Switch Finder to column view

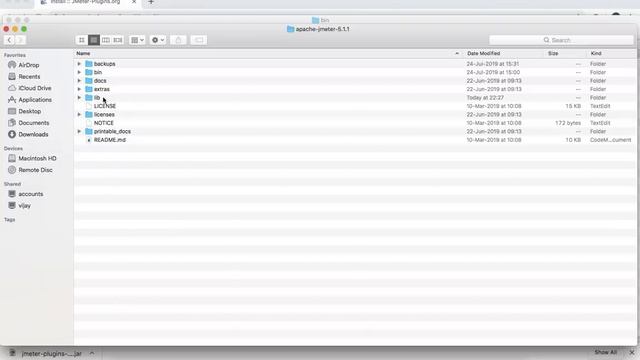pyautogui.click(x=106, y=40)
